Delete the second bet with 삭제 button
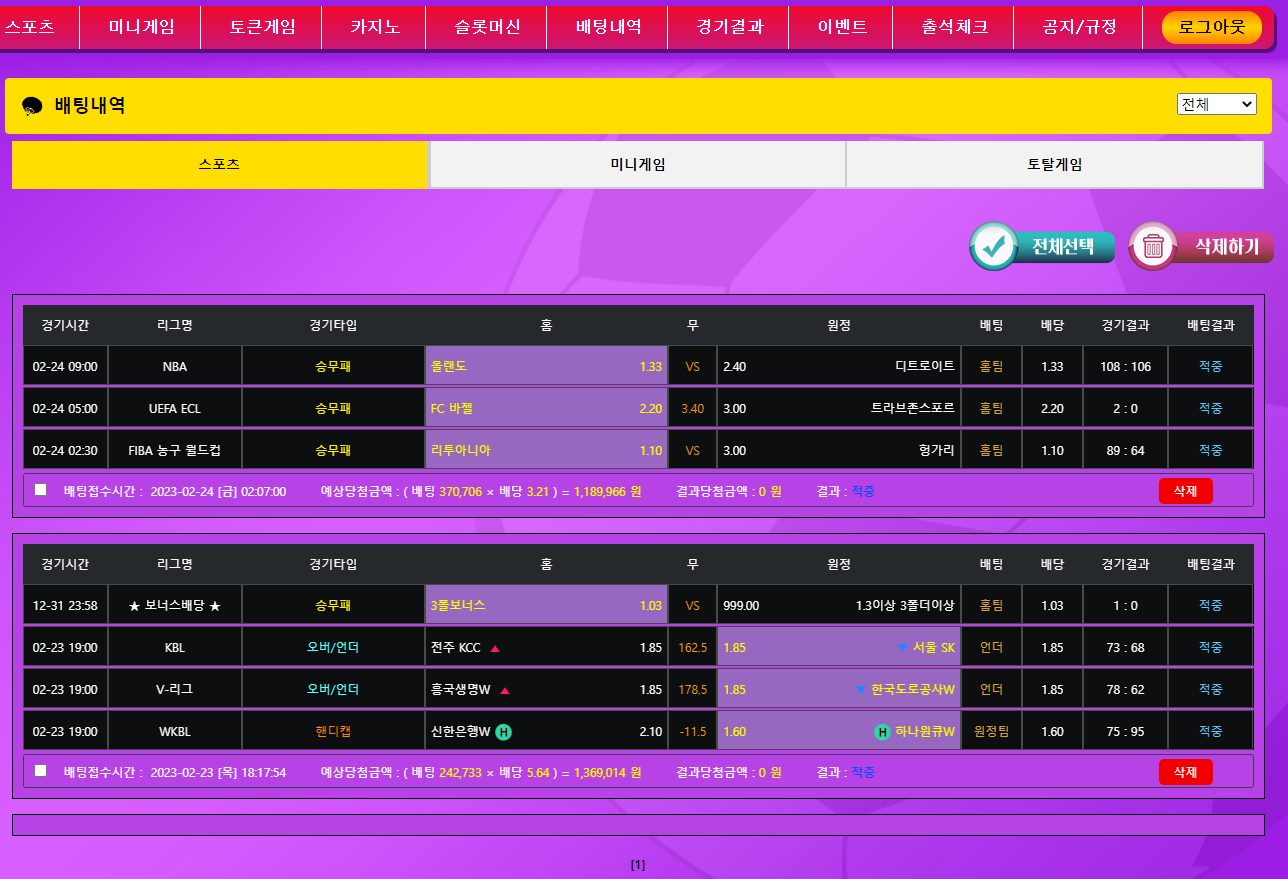Screen dimensions: 1288x879 pyautogui.click(x=1185, y=772)
